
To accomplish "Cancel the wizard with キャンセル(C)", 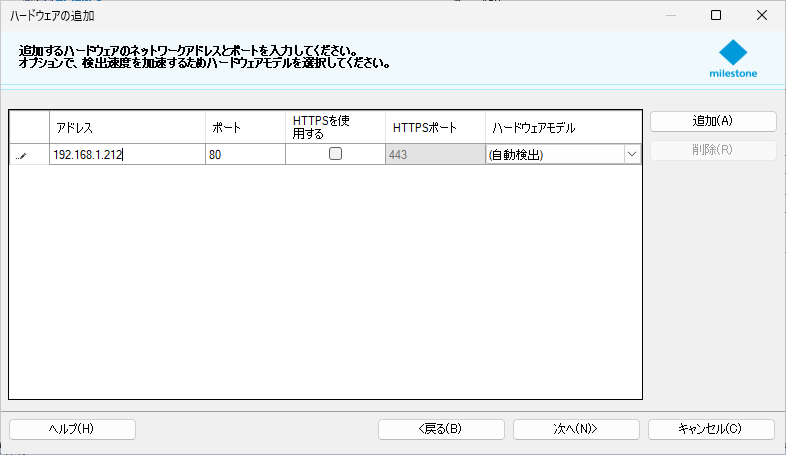I will coord(711,429).
